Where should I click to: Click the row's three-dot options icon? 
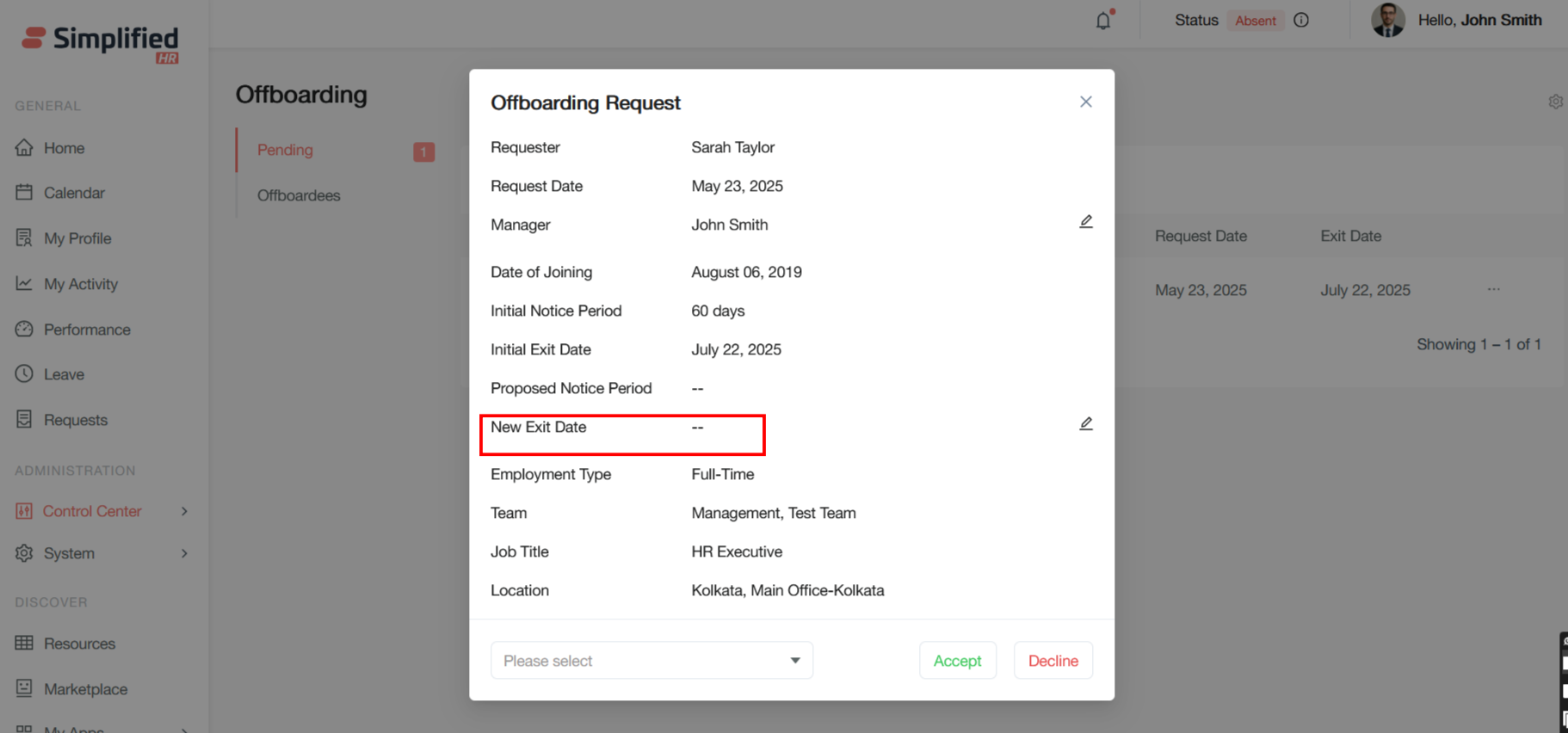tap(1493, 290)
